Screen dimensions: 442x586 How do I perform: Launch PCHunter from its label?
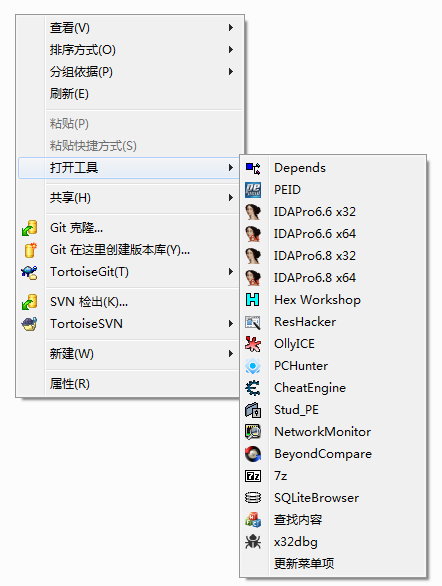pos(301,366)
